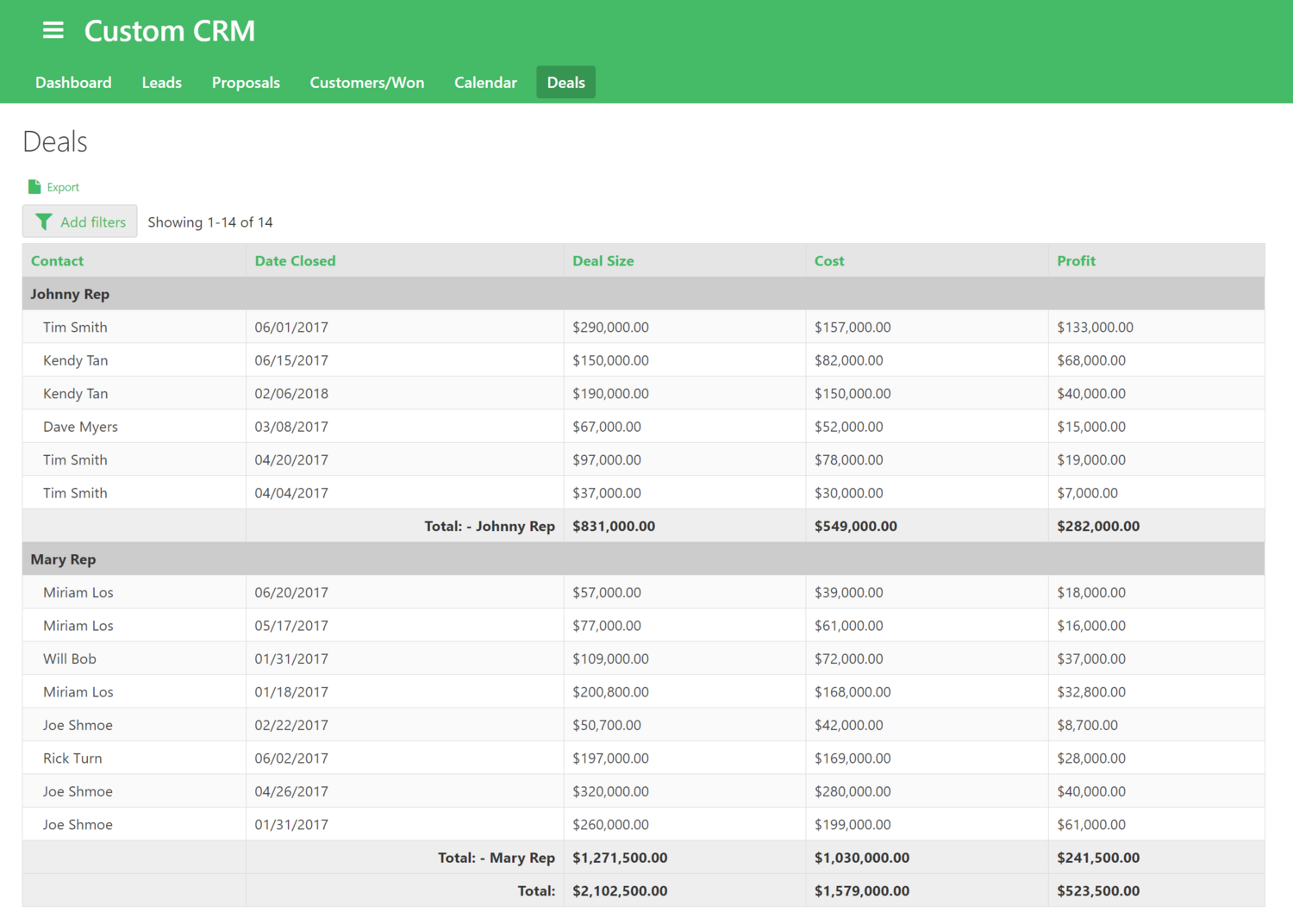Click the filter funnel icon
1293x924 pixels.
point(44,222)
